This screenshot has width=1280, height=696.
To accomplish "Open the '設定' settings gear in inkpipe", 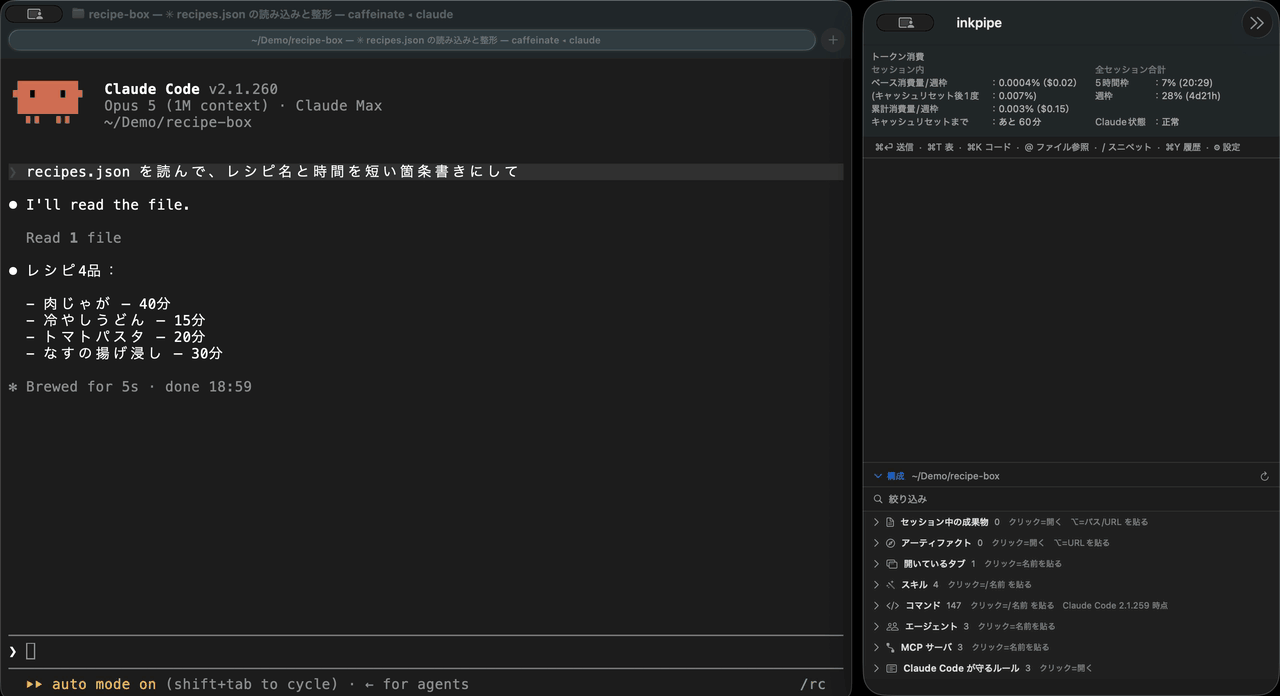I will (x=1226, y=147).
